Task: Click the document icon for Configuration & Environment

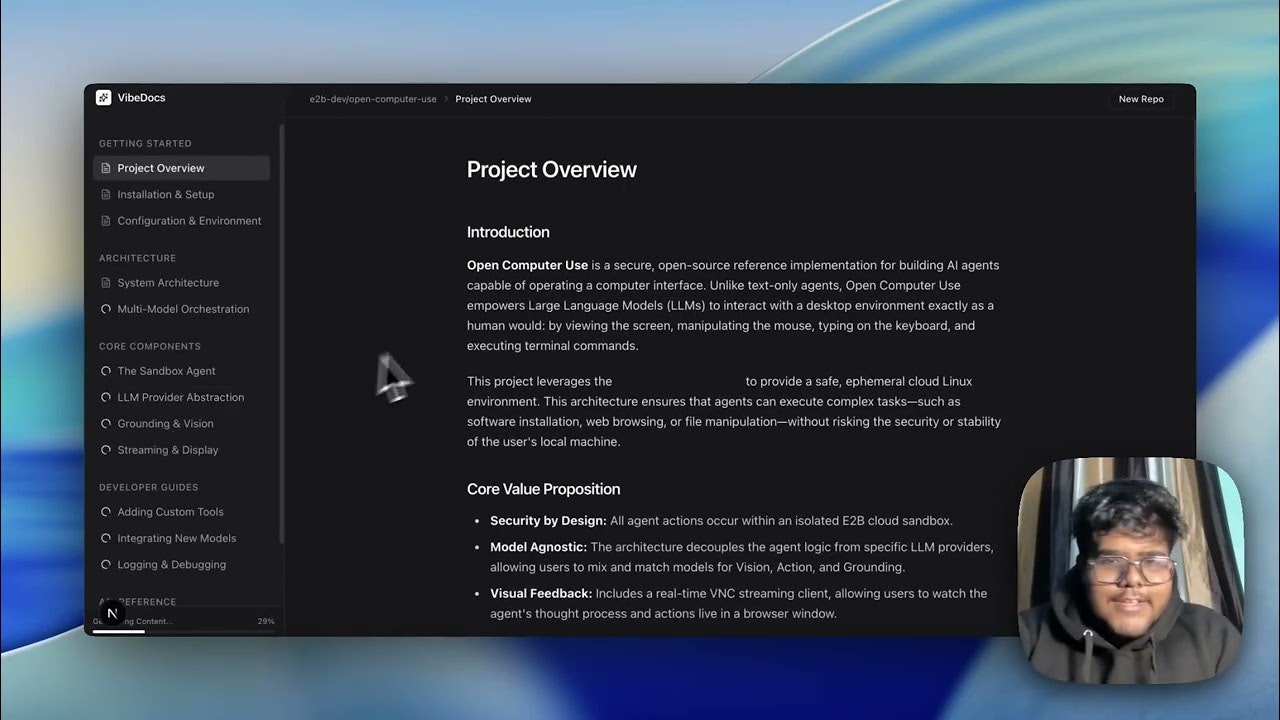Action: tap(105, 220)
